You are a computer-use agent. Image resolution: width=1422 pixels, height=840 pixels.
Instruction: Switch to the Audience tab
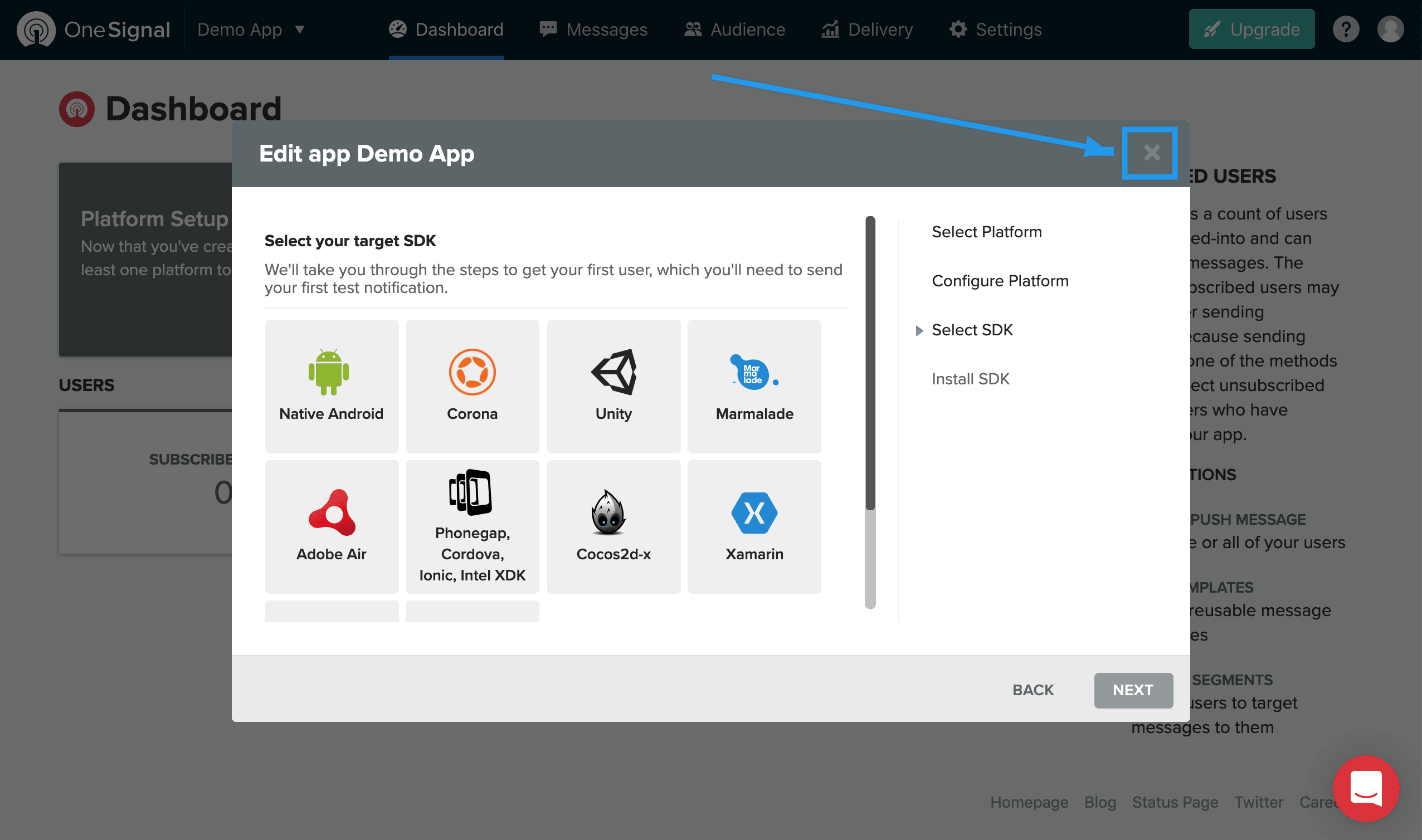[734, 30]
